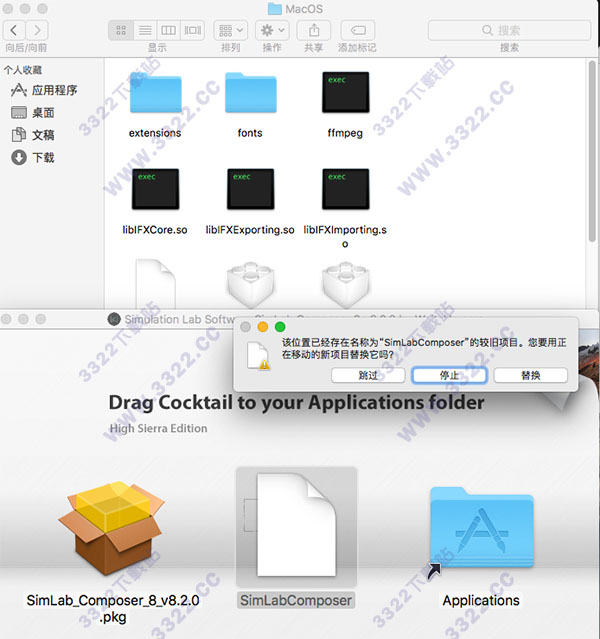Select the SimLab_Composer_8_v8.2.0.pkg package icon
Screen dimensions: 600x639
(111, 528)
